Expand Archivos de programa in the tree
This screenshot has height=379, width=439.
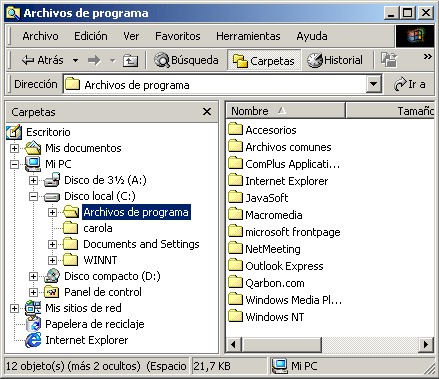pyautogui.click(x=52, y=212)
